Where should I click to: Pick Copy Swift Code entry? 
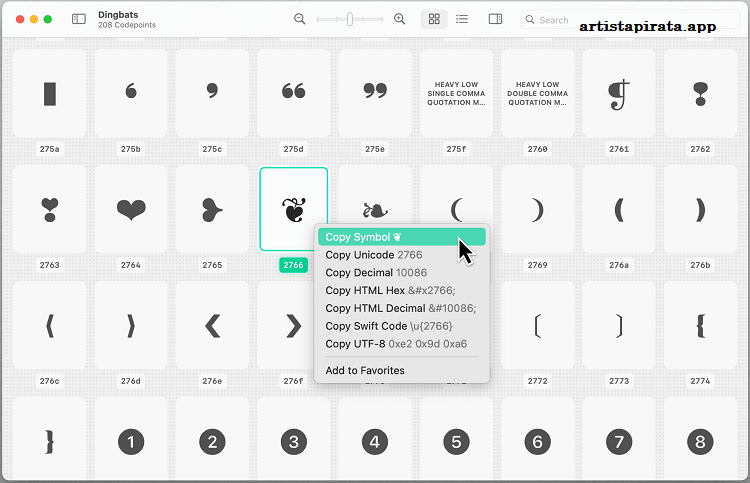coord(402,326)
